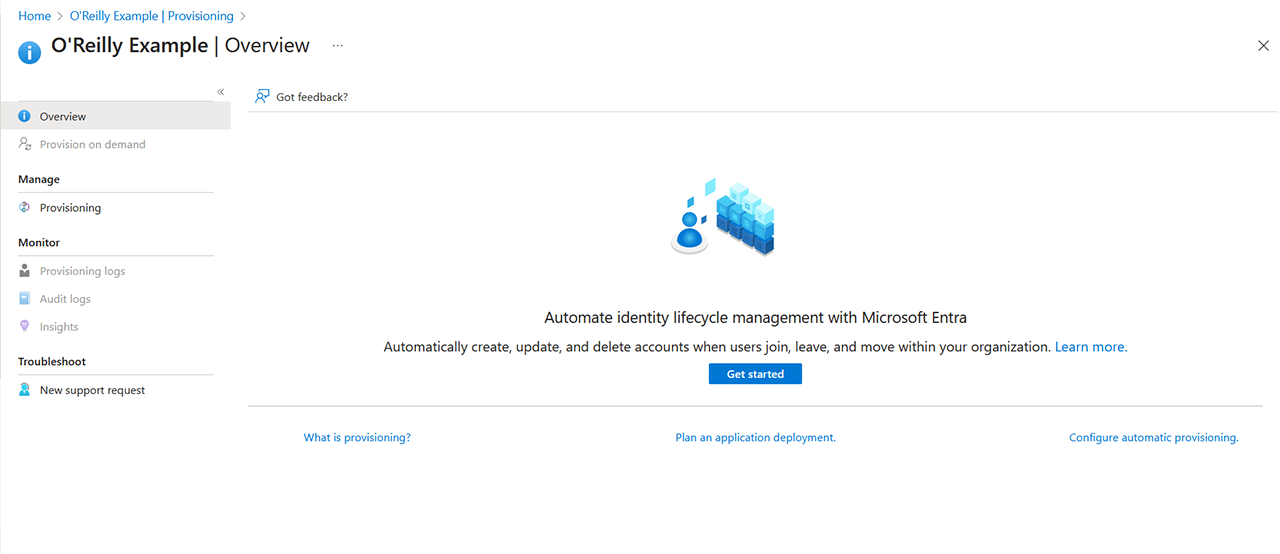Open Configure automatic provisioning link
Screen dimensions: 1280x554
coord(1153,437)
